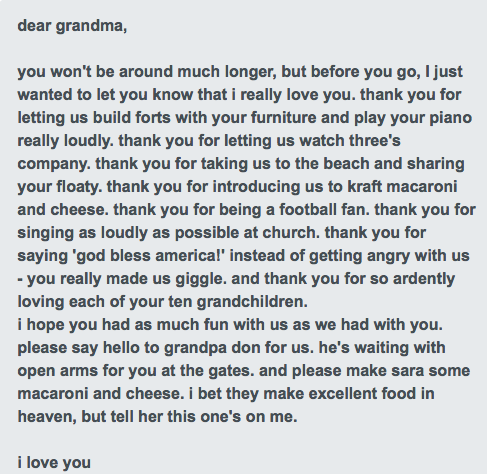The width and height of the screenshot is (487, 474).
Task: Click the word 'ardently'
Action: (x=424, y=279)
